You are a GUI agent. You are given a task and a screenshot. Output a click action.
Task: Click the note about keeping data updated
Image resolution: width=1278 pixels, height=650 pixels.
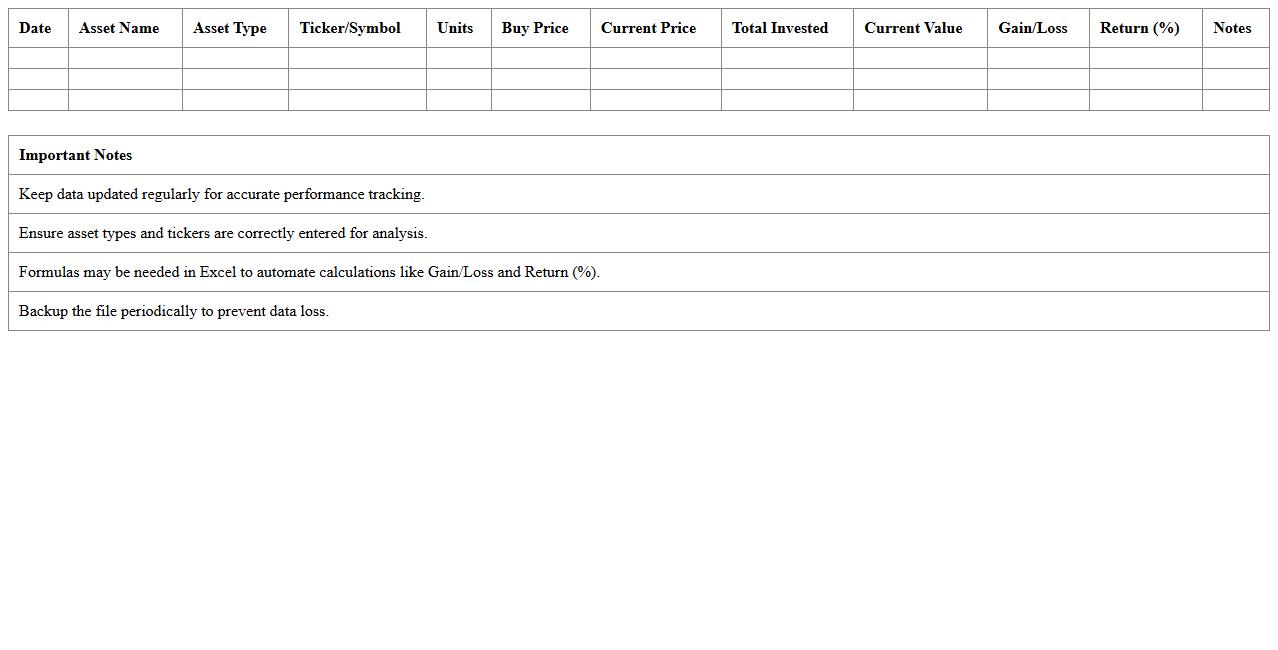click(222, 194)
